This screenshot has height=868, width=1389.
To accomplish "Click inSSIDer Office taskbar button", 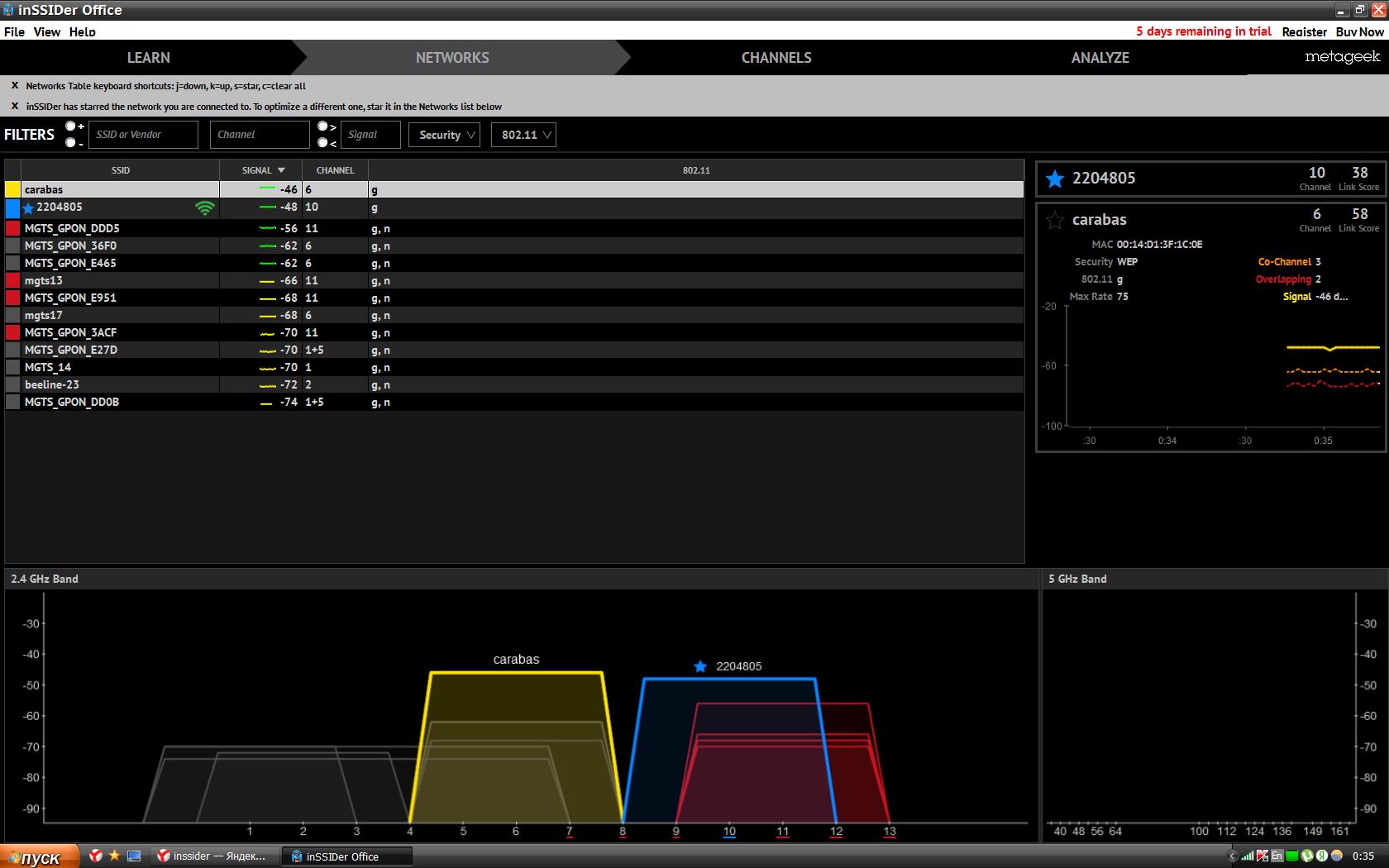I will 346,856.
